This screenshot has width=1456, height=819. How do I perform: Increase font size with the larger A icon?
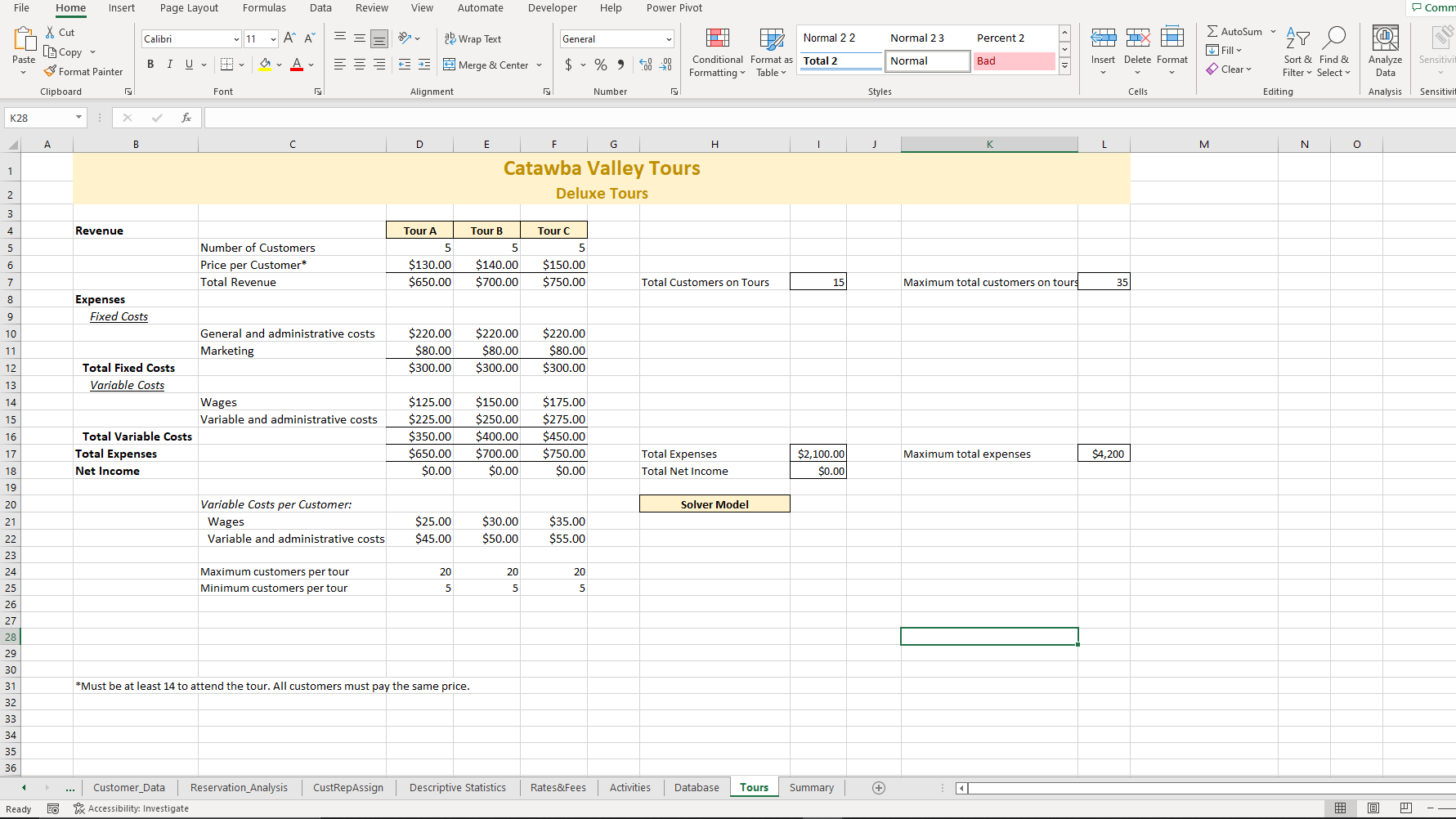click(289, 38)
